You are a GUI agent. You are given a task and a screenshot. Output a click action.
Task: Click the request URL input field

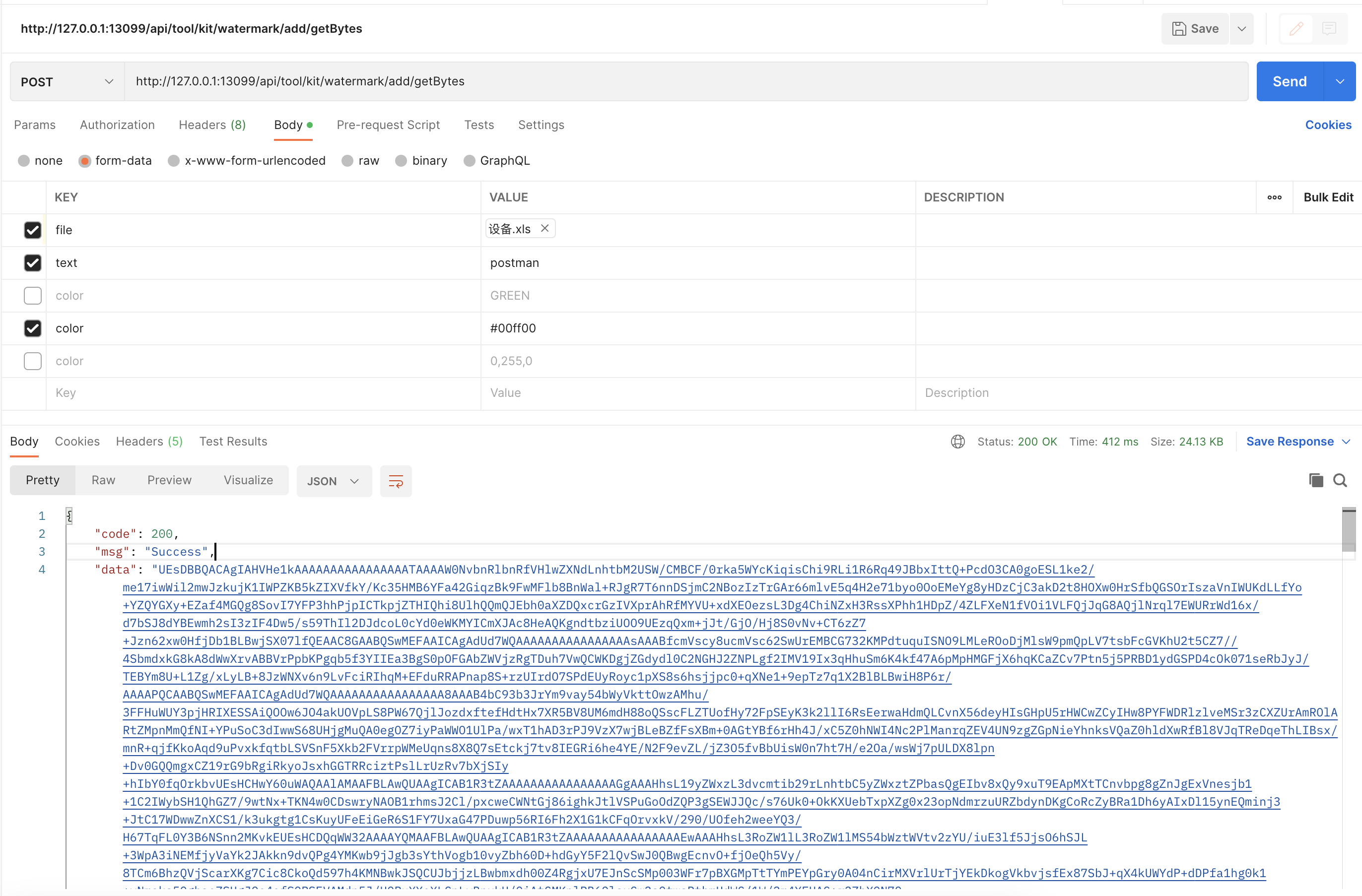(x=685, y=82)
